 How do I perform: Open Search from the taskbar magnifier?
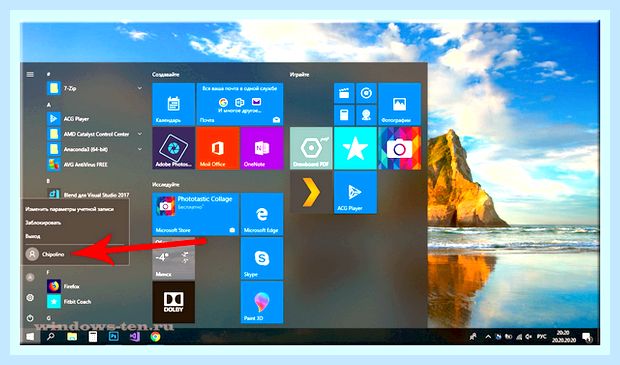click(x=51, y=337)
